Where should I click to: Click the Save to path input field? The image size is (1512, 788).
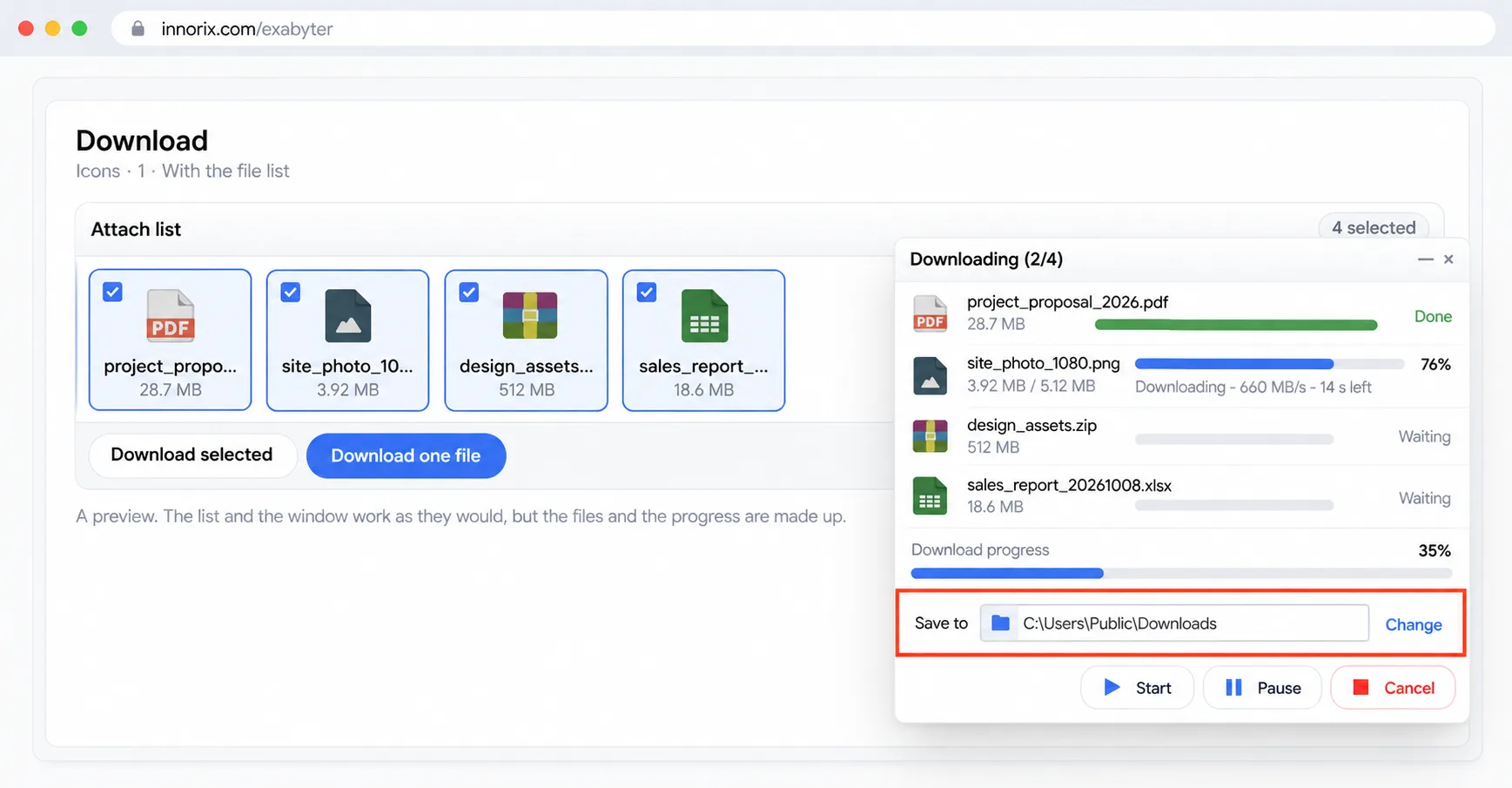[1174, 623]
